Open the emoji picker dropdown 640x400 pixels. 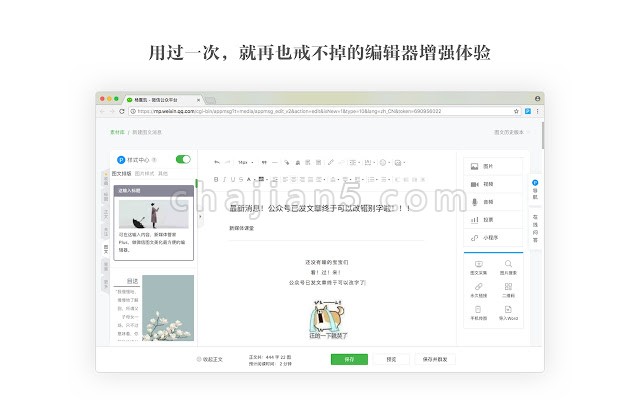click(384, 162)
